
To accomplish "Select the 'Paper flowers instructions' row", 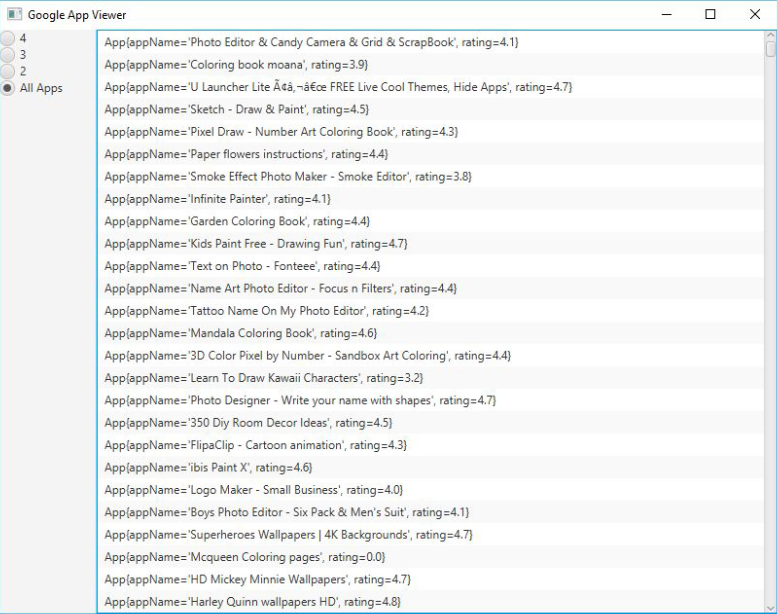I will click(x=431, y=154).
